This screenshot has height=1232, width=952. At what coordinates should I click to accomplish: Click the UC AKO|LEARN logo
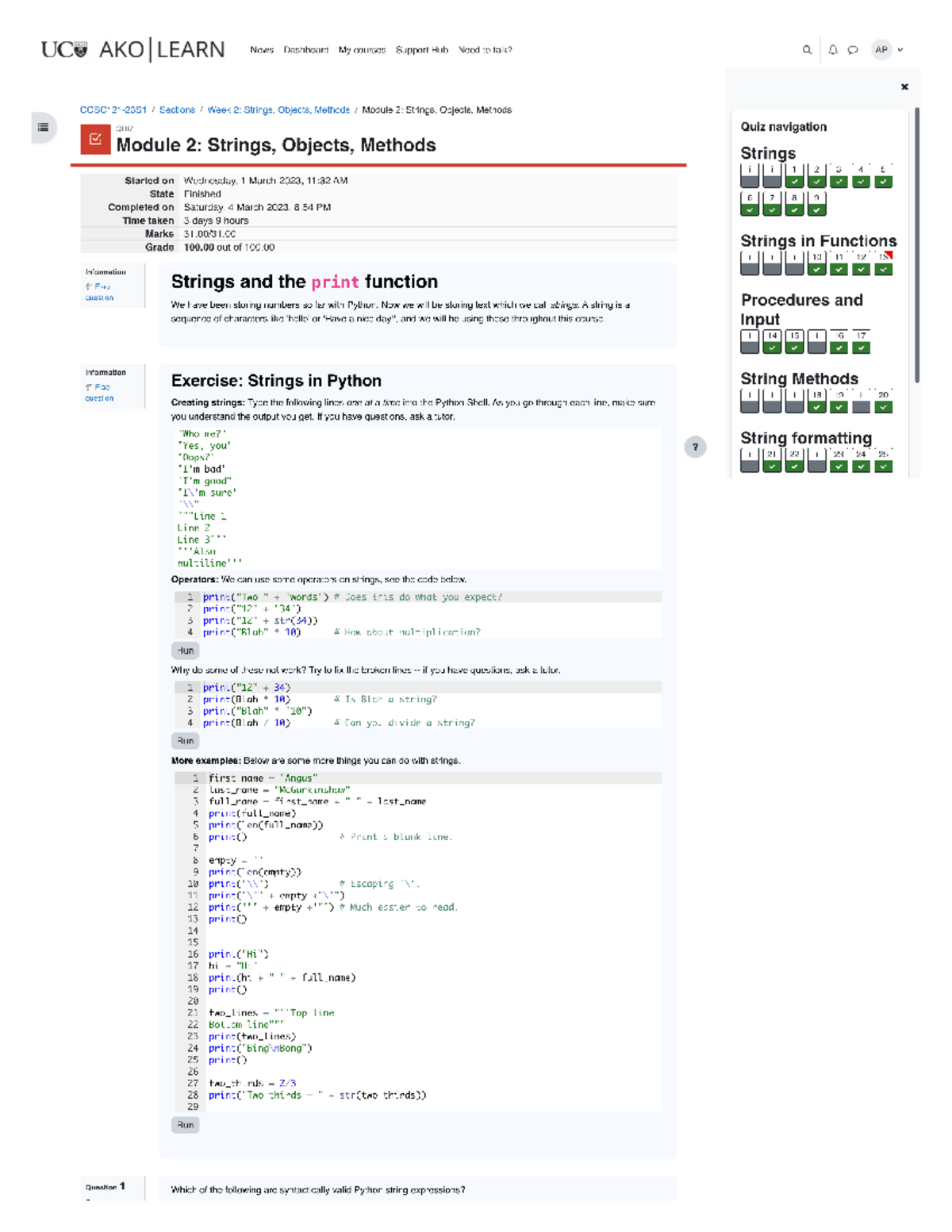(x=132, y=50)
